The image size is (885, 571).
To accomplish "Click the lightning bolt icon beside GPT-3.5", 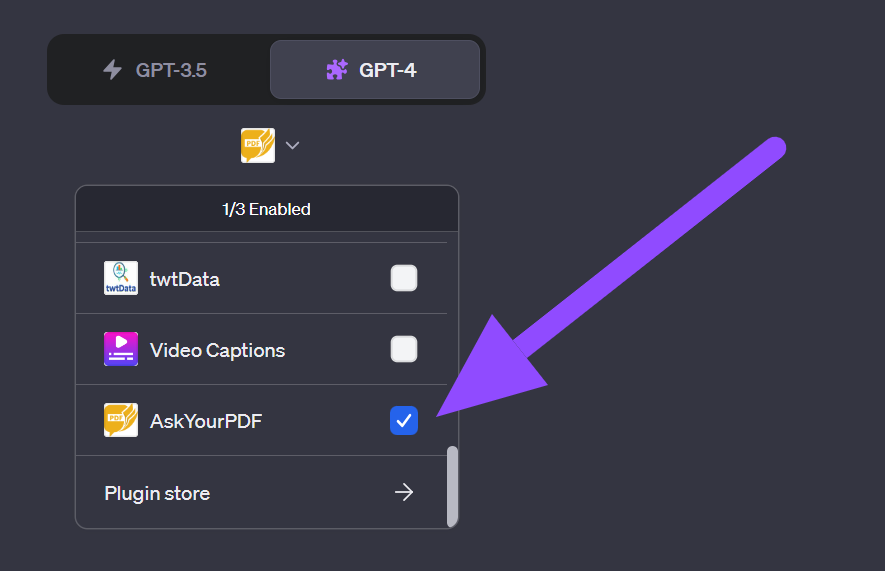I will pos(113,70).
